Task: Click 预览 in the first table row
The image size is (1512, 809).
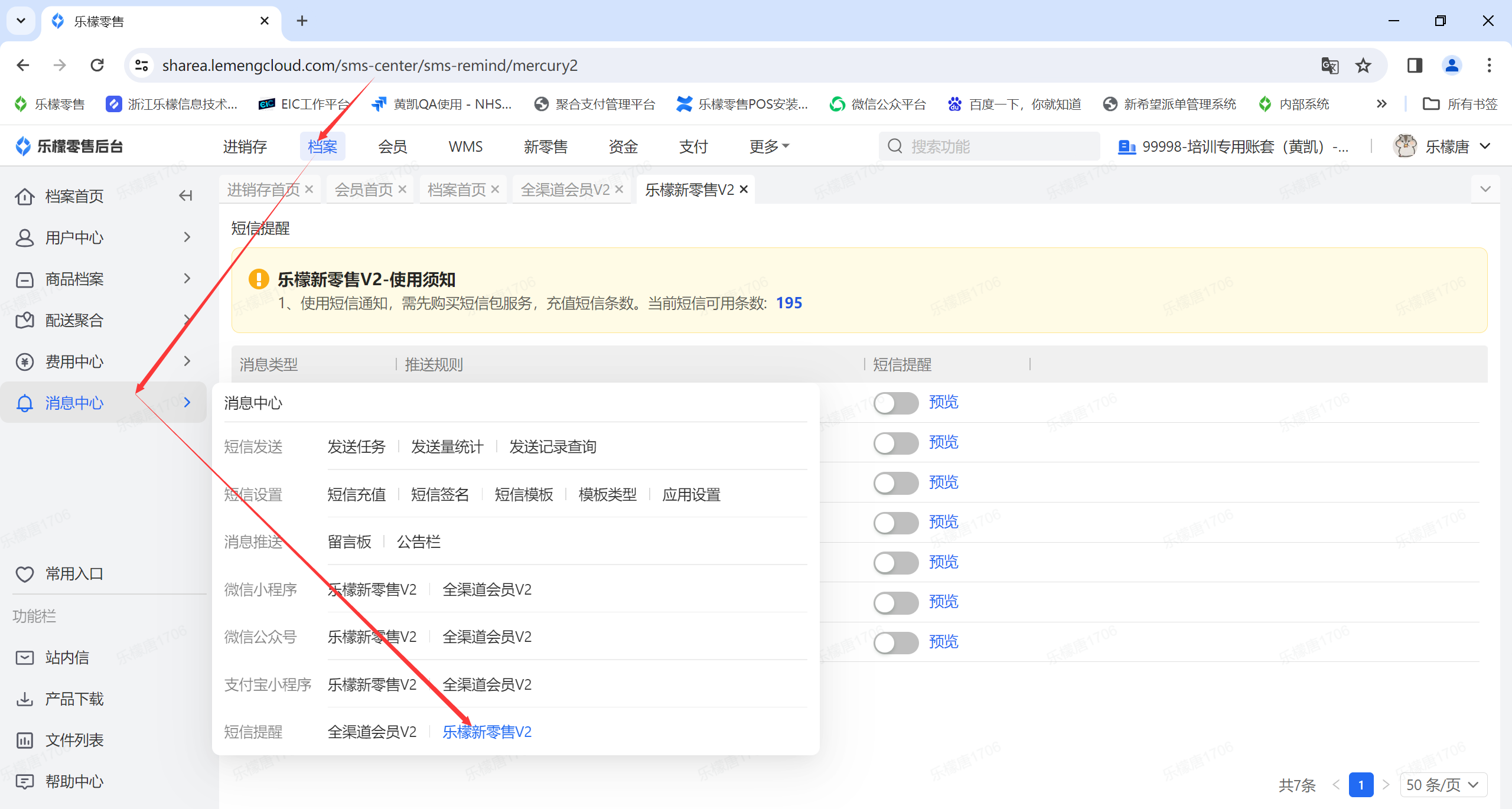Action: coord(943,402)
